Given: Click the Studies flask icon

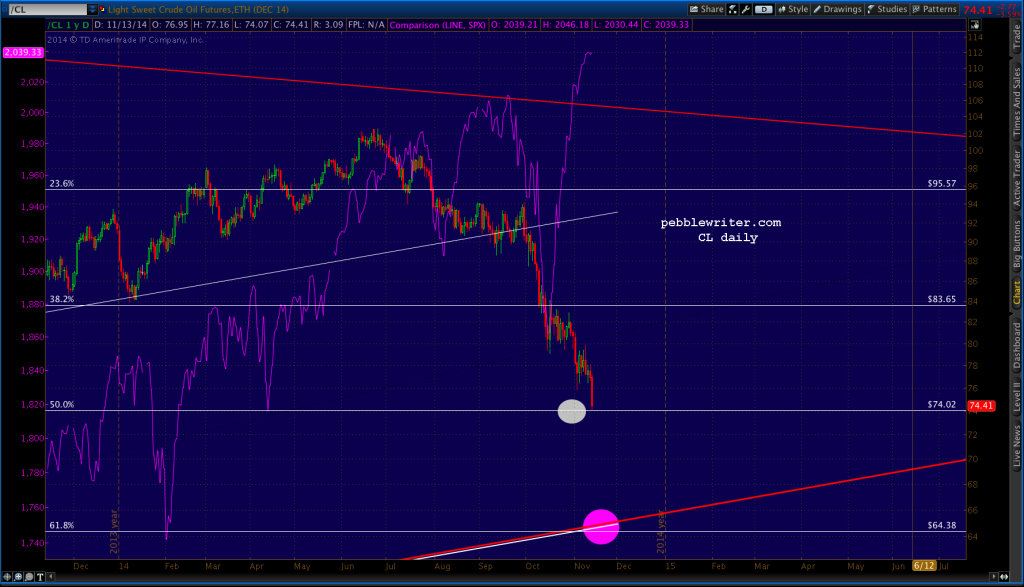Looking at the screenshot, I should 871,9.
